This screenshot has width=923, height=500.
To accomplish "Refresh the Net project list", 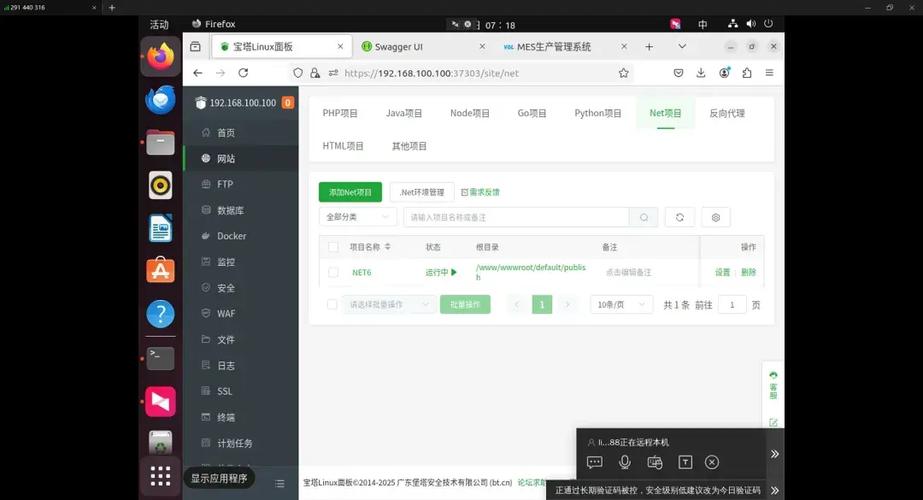I will pyautogui.click(x=680, y=217).
